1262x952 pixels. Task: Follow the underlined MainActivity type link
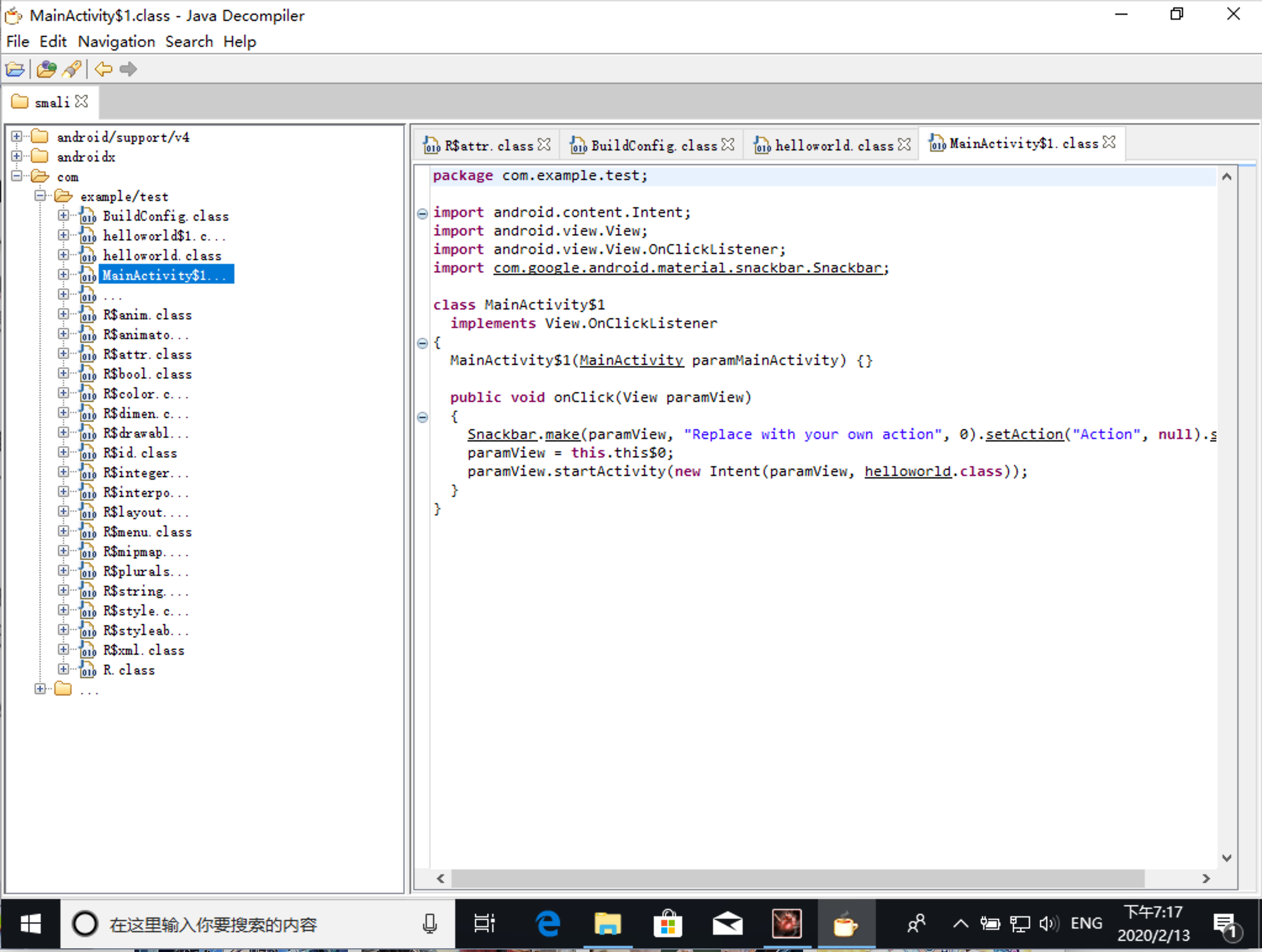coord(630,361)
